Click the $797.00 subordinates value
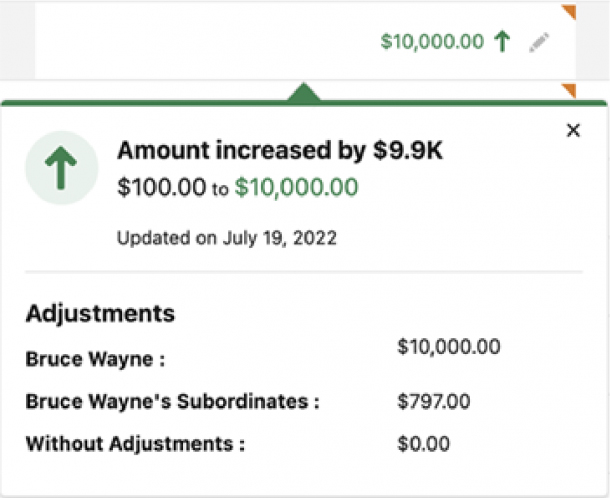 (x=434, y=401)
